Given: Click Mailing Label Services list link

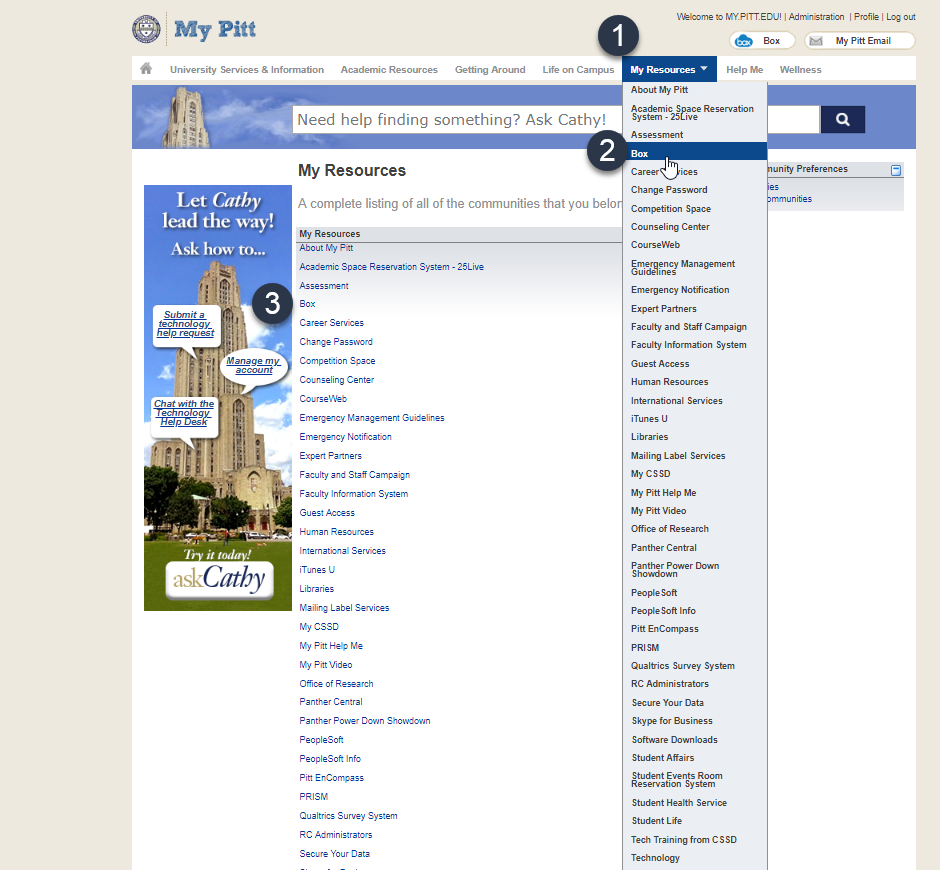Looking at the screenshot, I should click(344, 607).
